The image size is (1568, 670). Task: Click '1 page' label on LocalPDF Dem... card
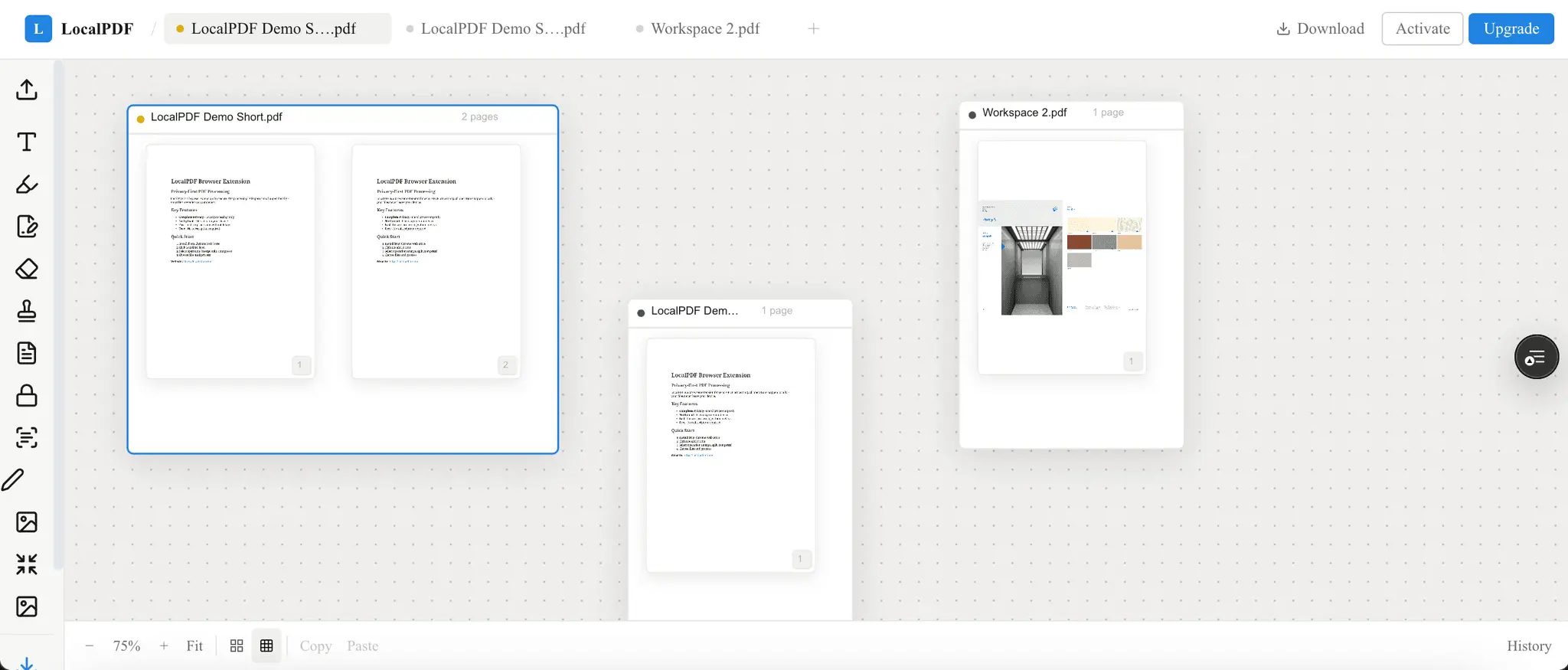(x=776, y=310)
